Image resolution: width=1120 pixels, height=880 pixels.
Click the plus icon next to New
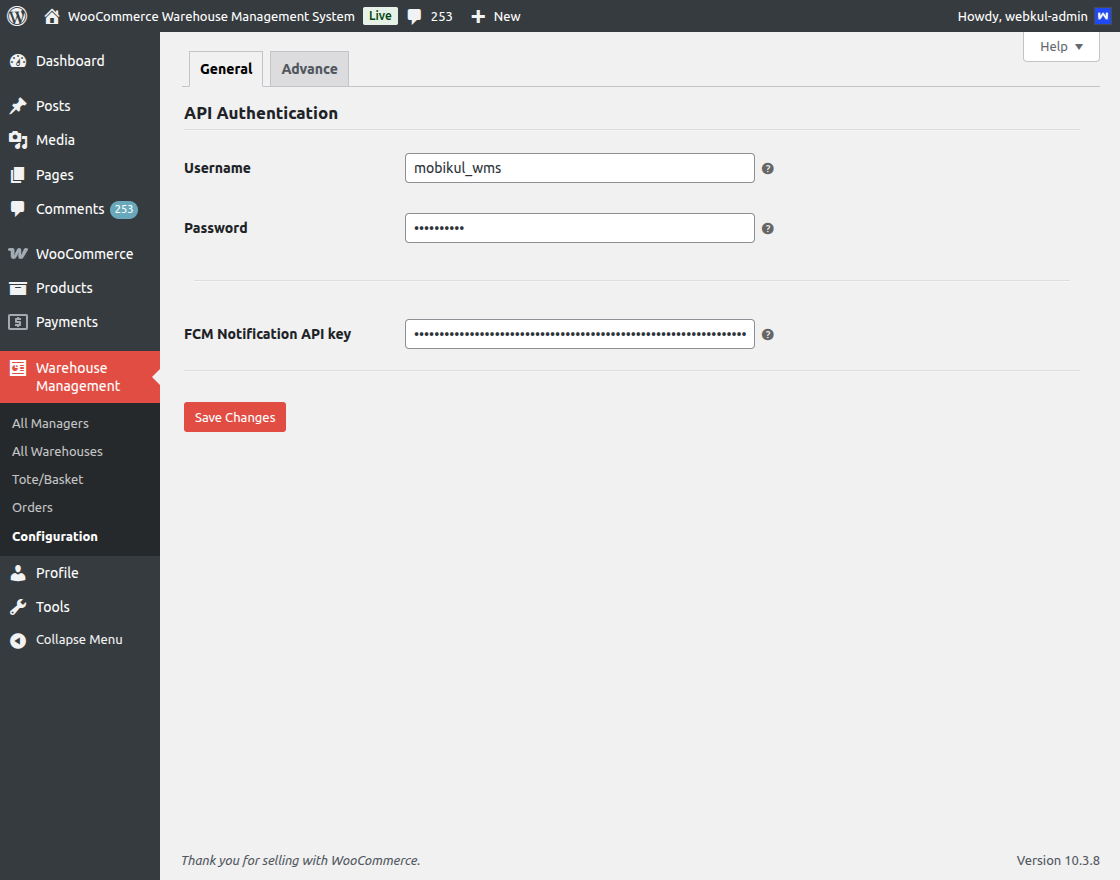(x=478, y=16)
